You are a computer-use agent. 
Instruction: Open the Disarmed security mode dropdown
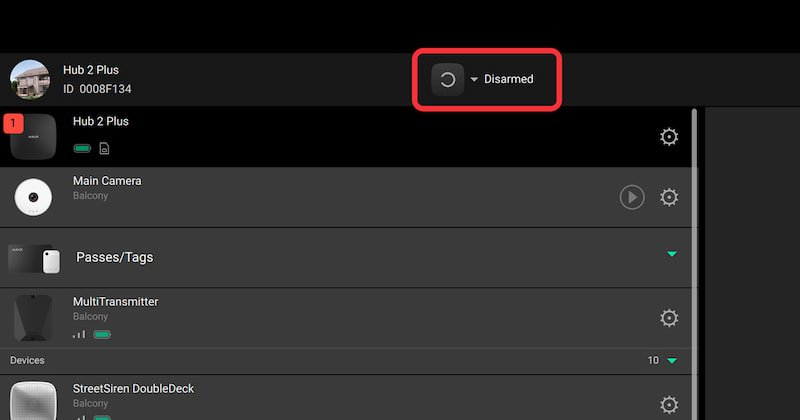coord(503,79)
